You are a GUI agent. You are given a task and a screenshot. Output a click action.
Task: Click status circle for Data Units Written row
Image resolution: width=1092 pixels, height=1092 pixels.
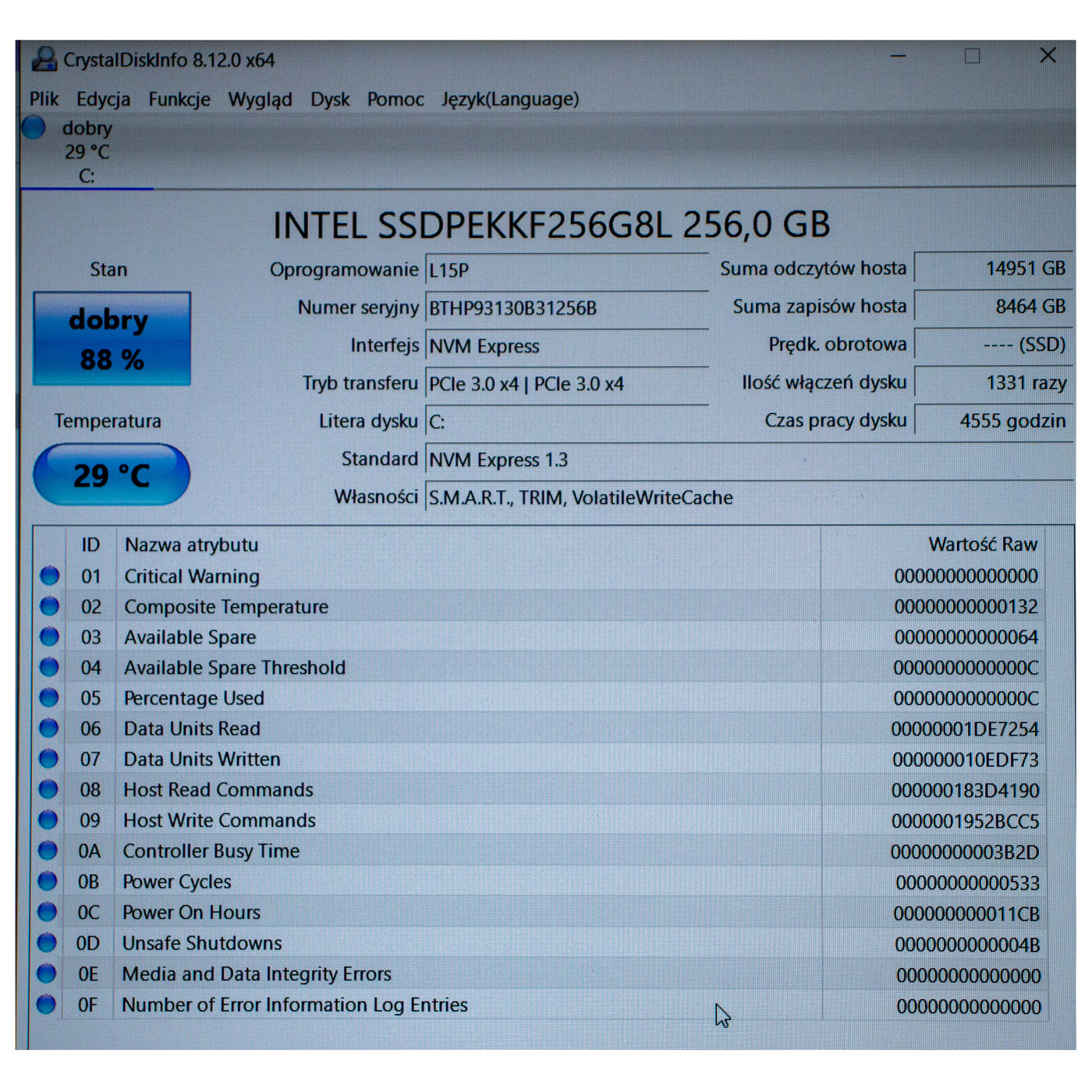pos(48,758)
